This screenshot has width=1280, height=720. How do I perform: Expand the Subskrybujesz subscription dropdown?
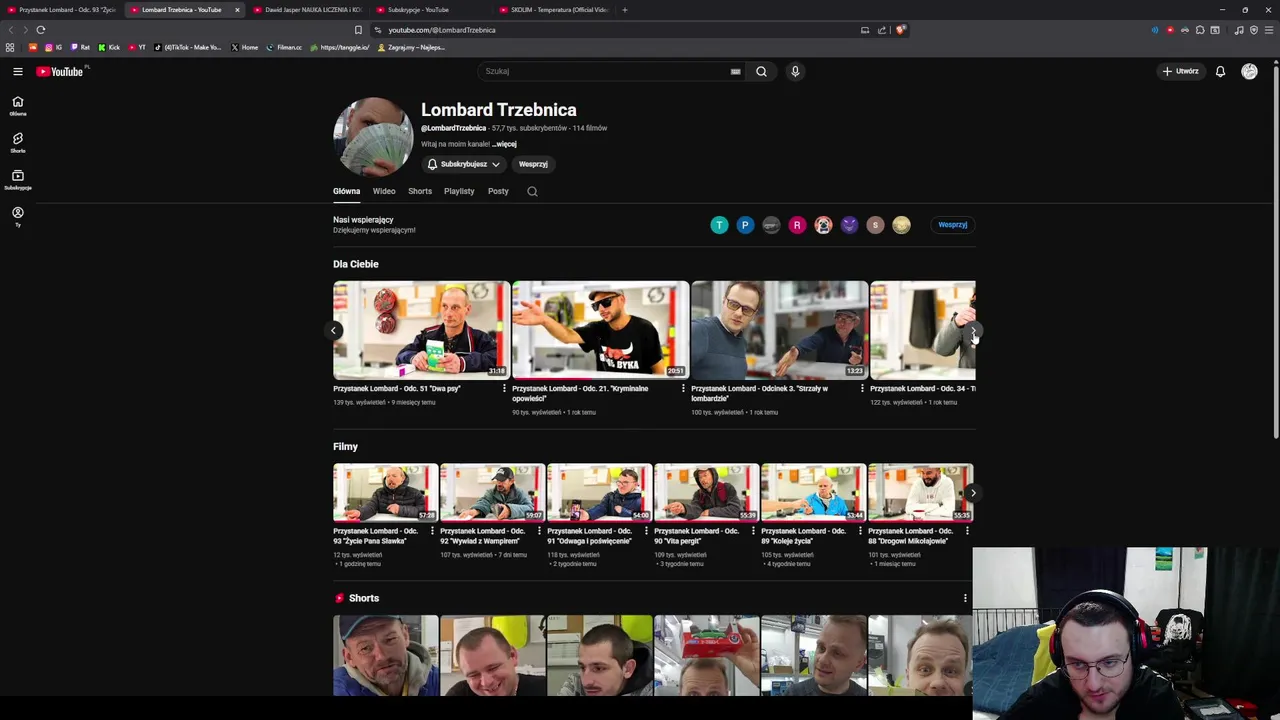coord(463,164)
